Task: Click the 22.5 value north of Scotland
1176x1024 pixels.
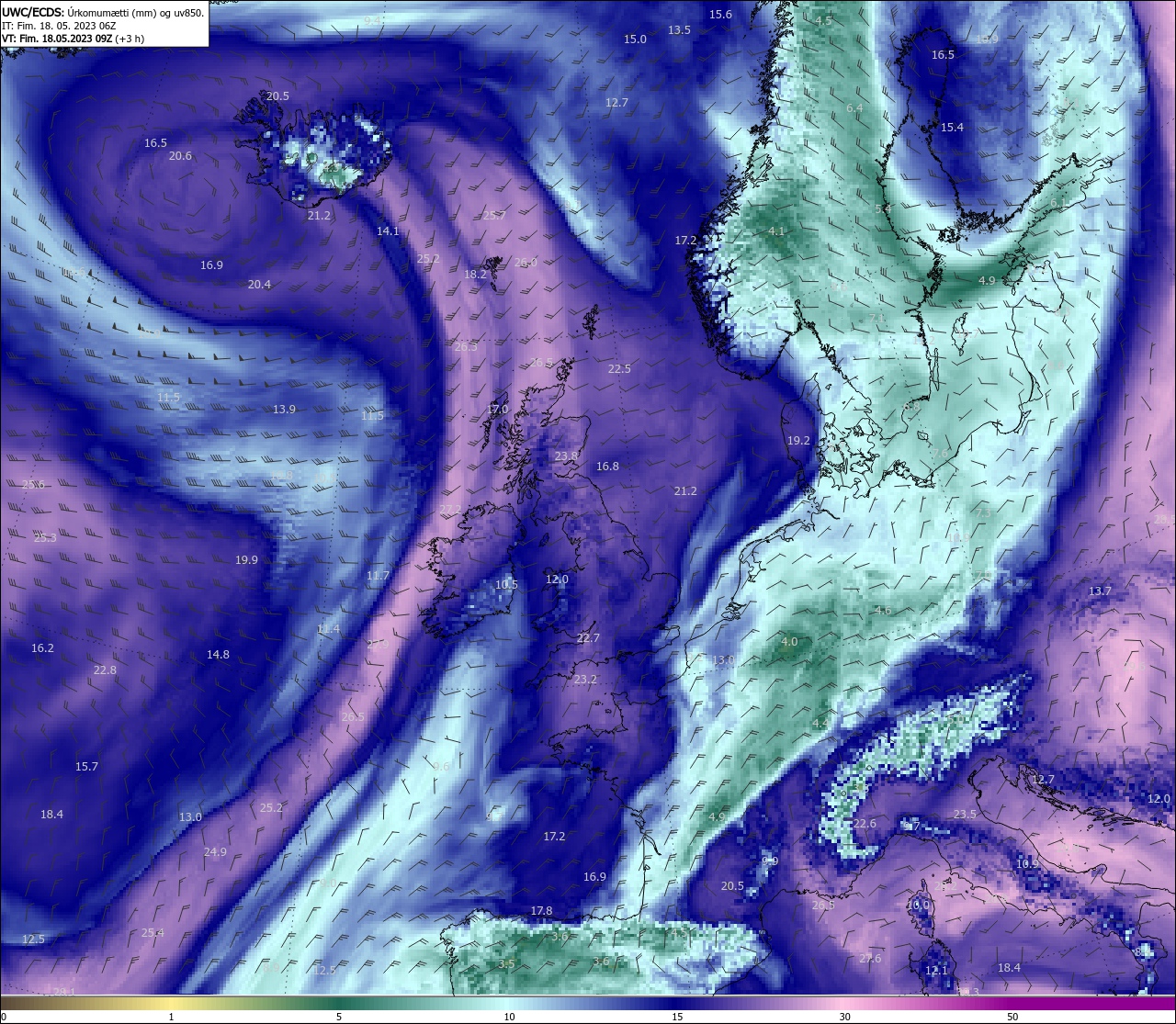Action: tap(619, 369)
